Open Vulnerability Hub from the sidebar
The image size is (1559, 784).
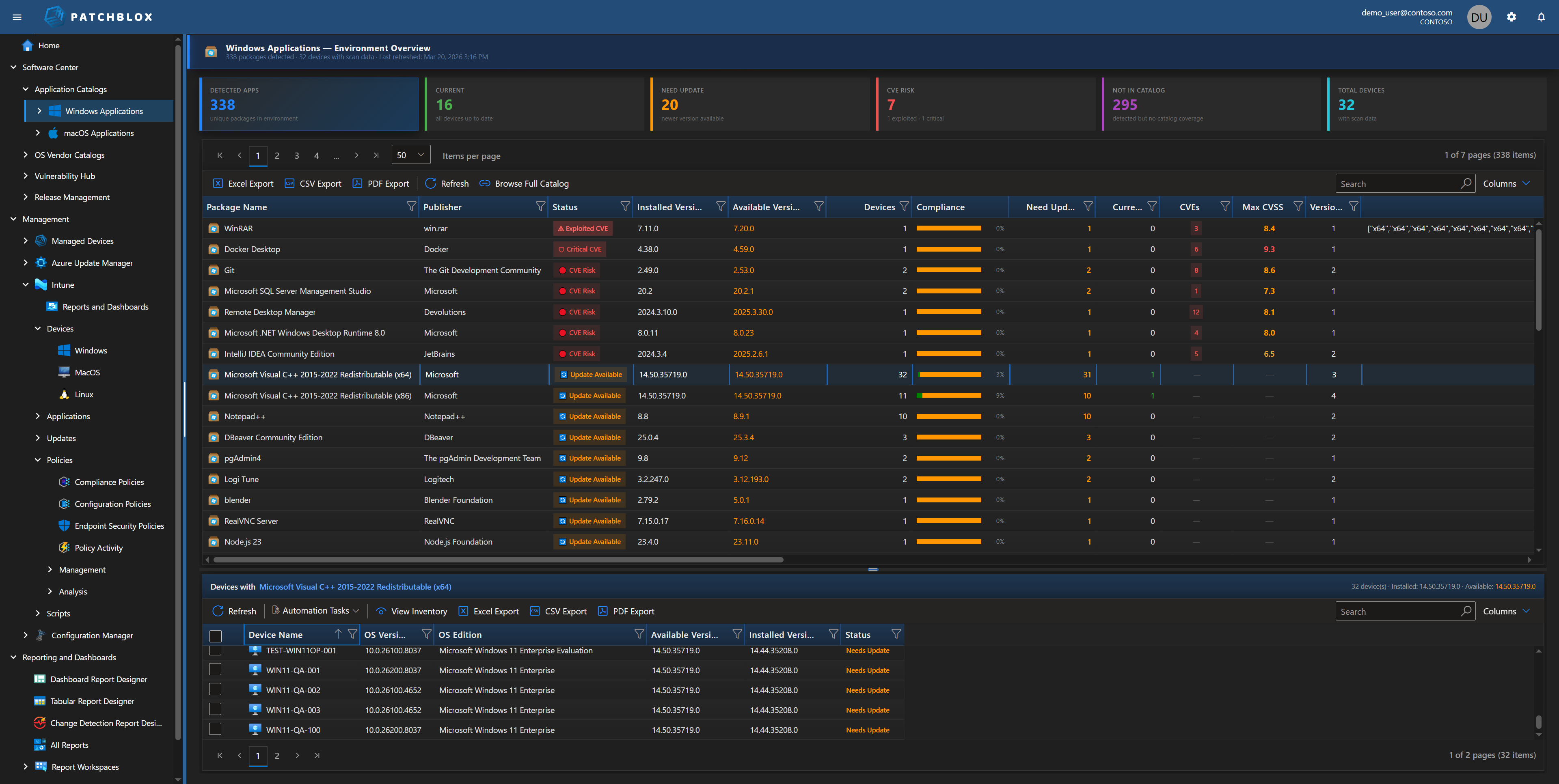[x=65, y=176]
